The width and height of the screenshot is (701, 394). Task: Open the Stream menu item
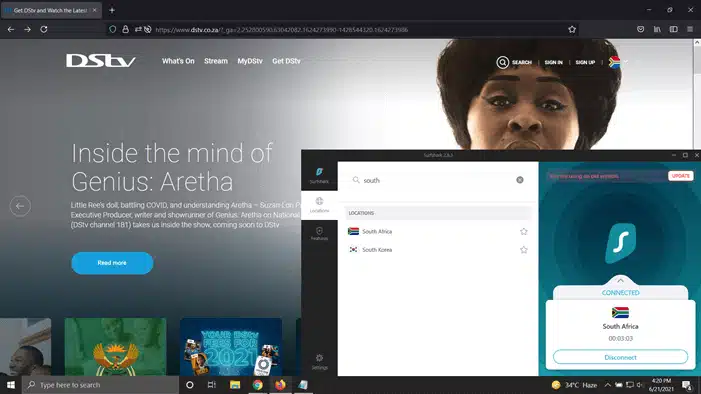click(216, 61)
